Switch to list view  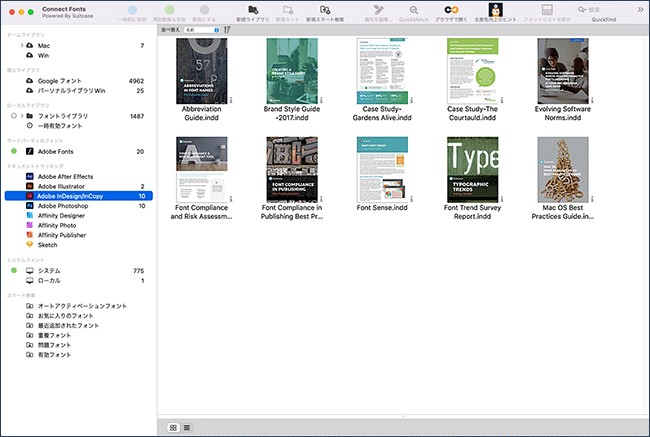click(187, 427)
